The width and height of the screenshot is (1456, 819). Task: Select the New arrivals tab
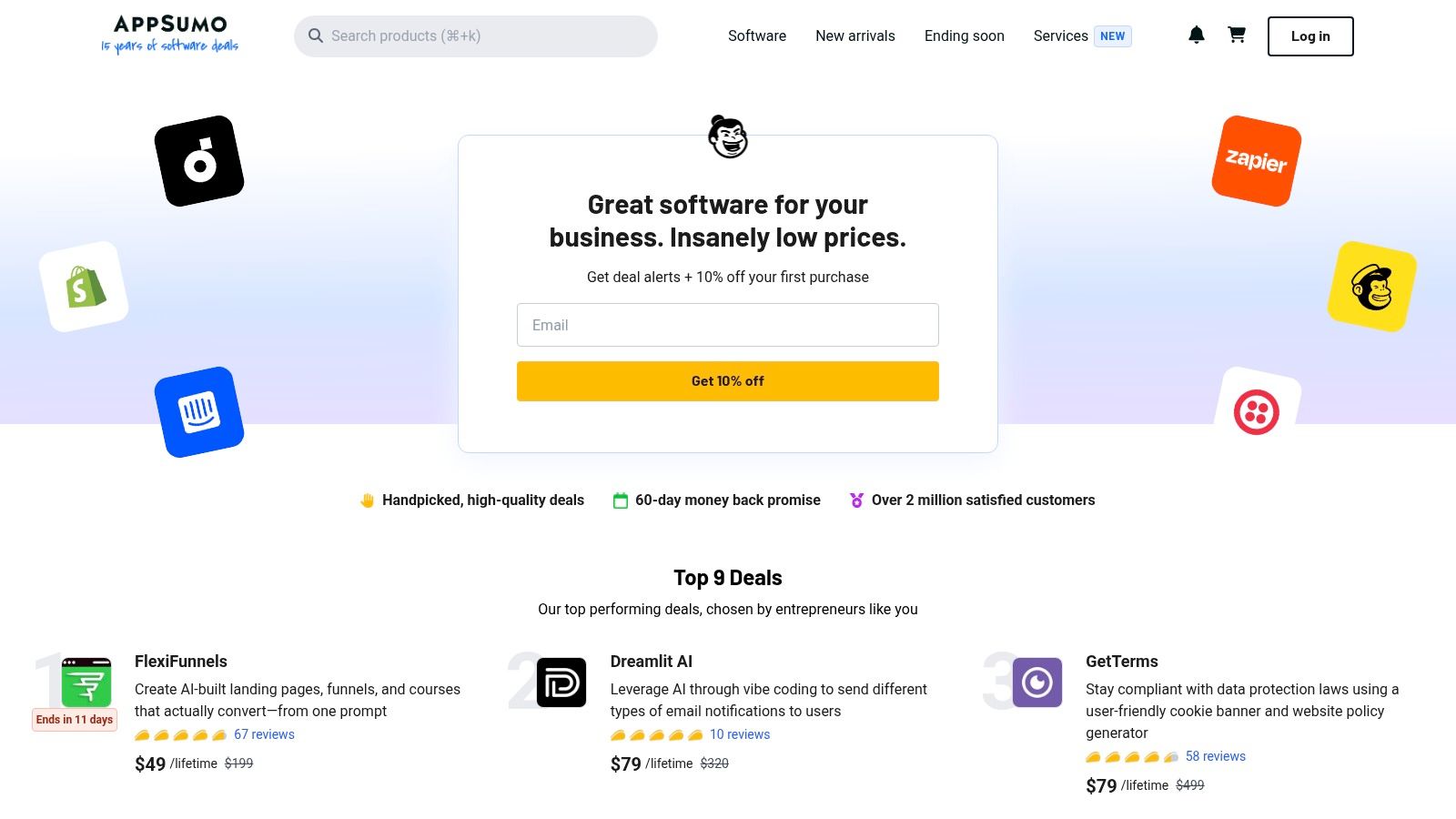854,35
